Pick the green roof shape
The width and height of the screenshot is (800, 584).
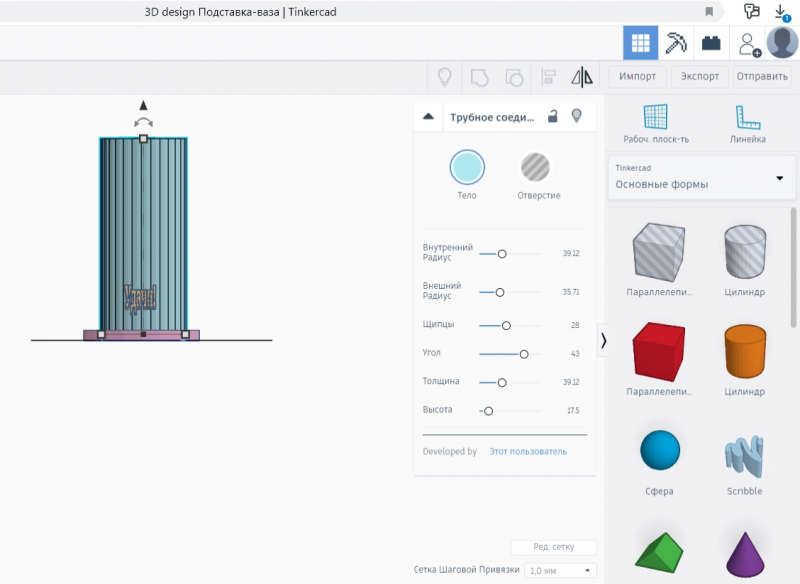[659, 553]
